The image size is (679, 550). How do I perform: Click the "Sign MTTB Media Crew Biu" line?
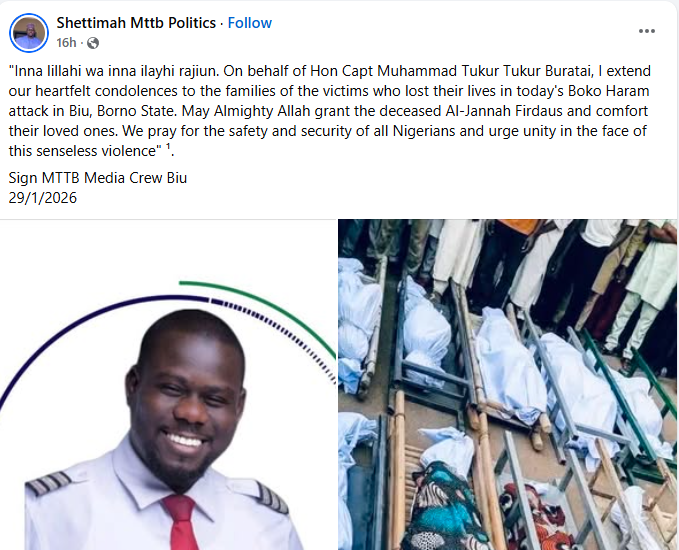(98, 178)
